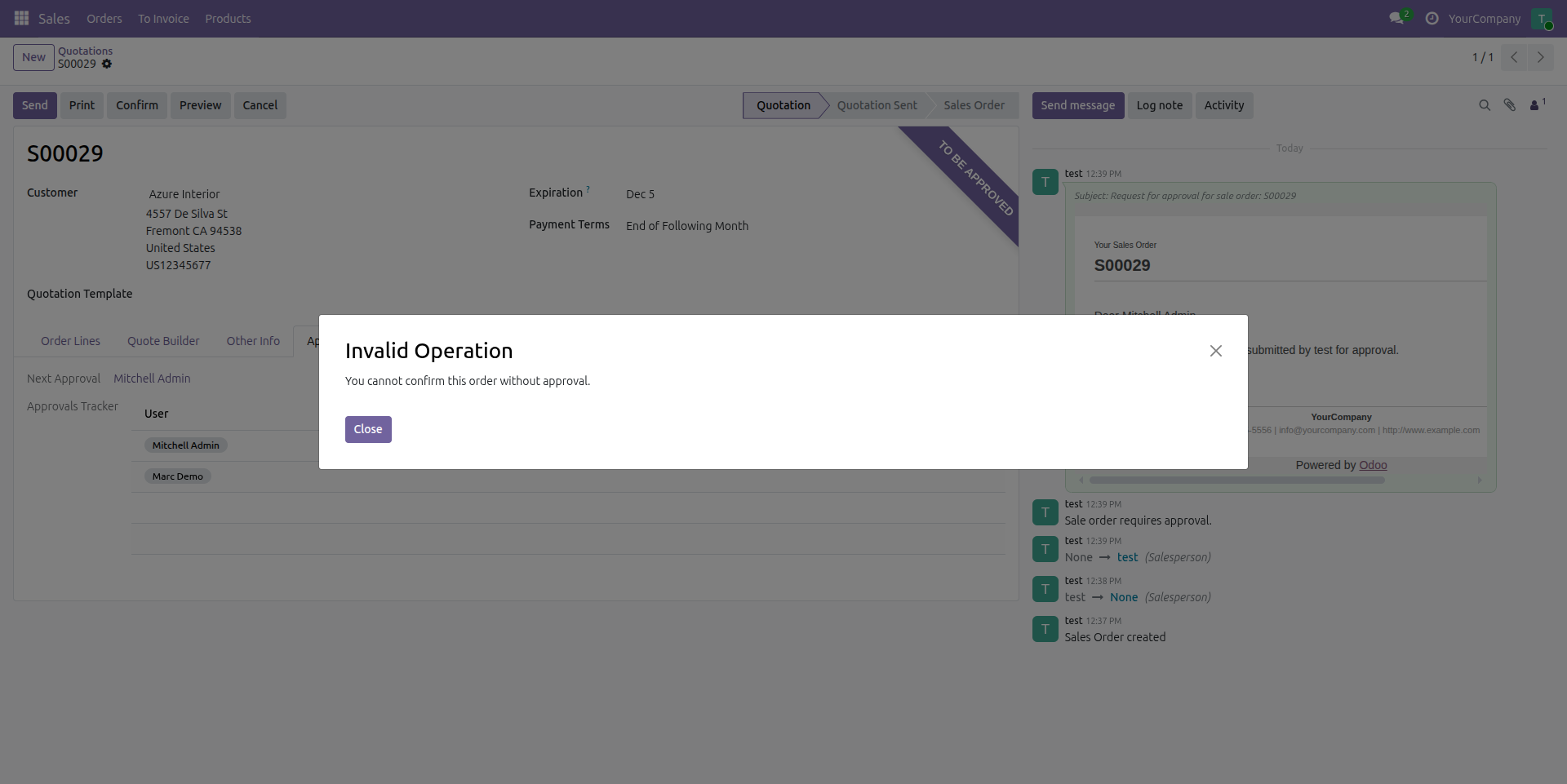
Task: Click the 1 / 1 pager counter
Action: click(1483, 57)
